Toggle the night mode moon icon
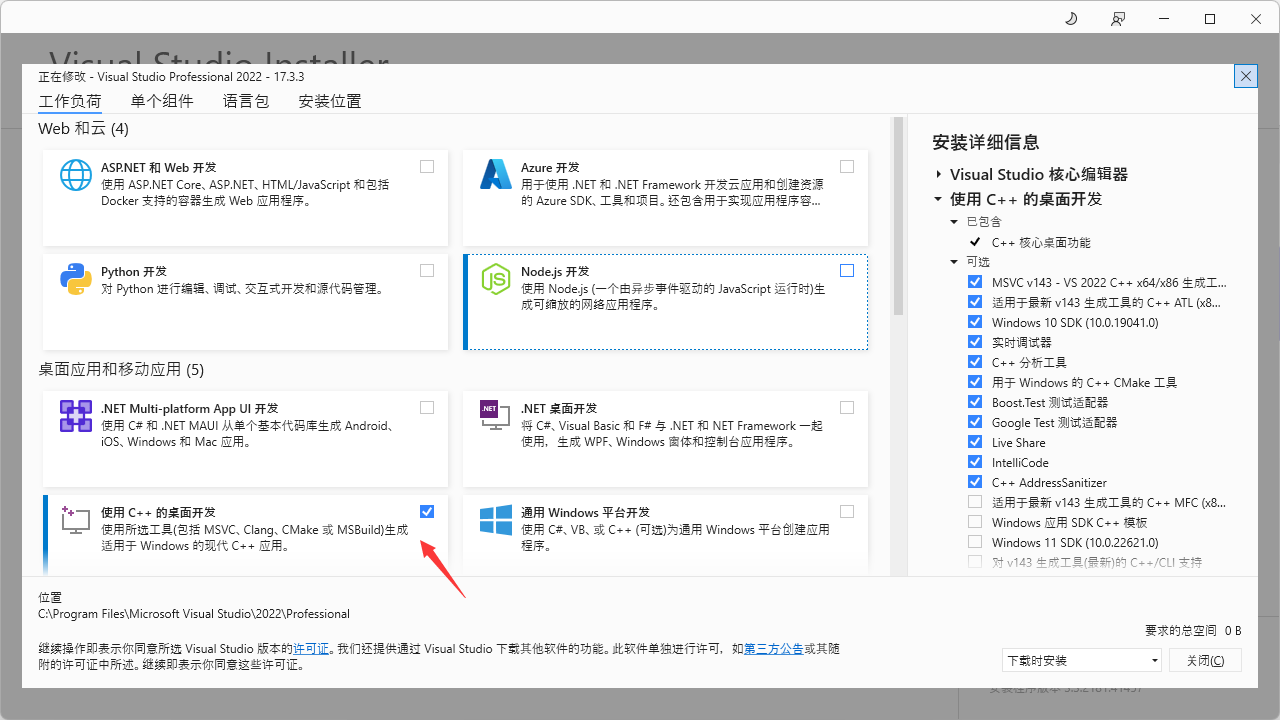This screenshot has width=1280, height=720. [1071, 19]
